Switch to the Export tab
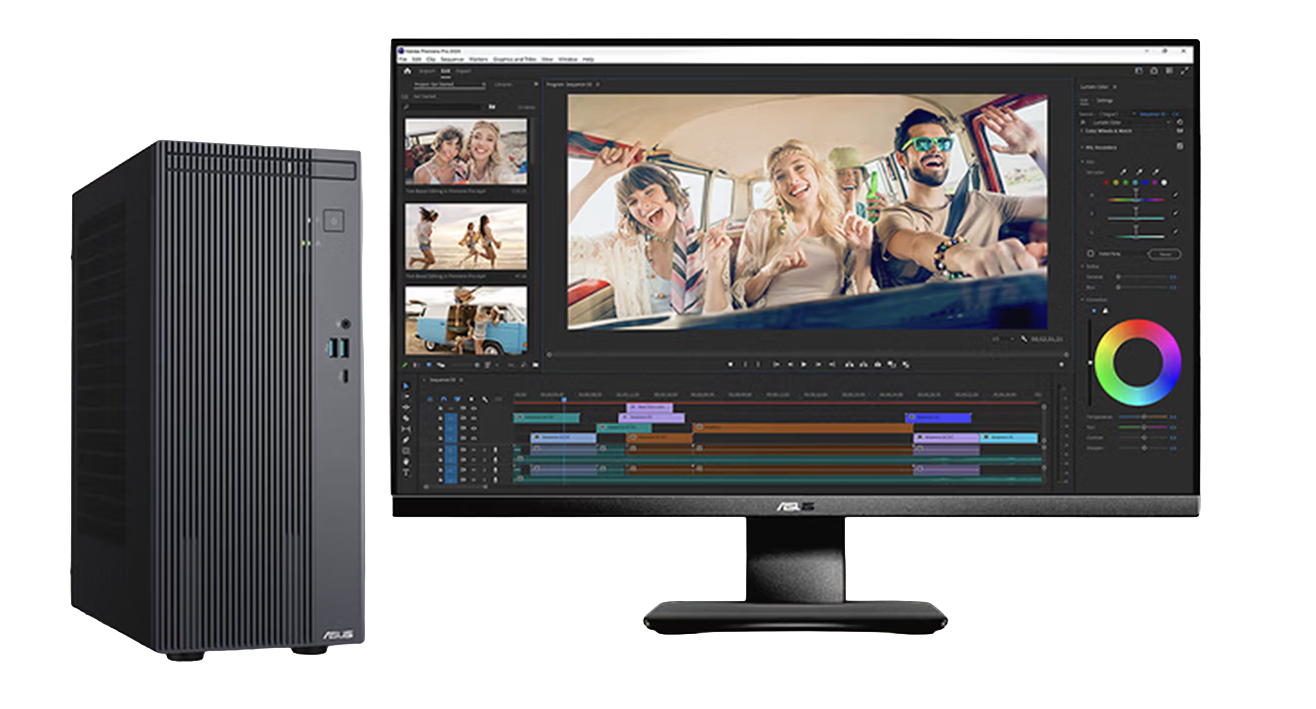 coord(463,72)
